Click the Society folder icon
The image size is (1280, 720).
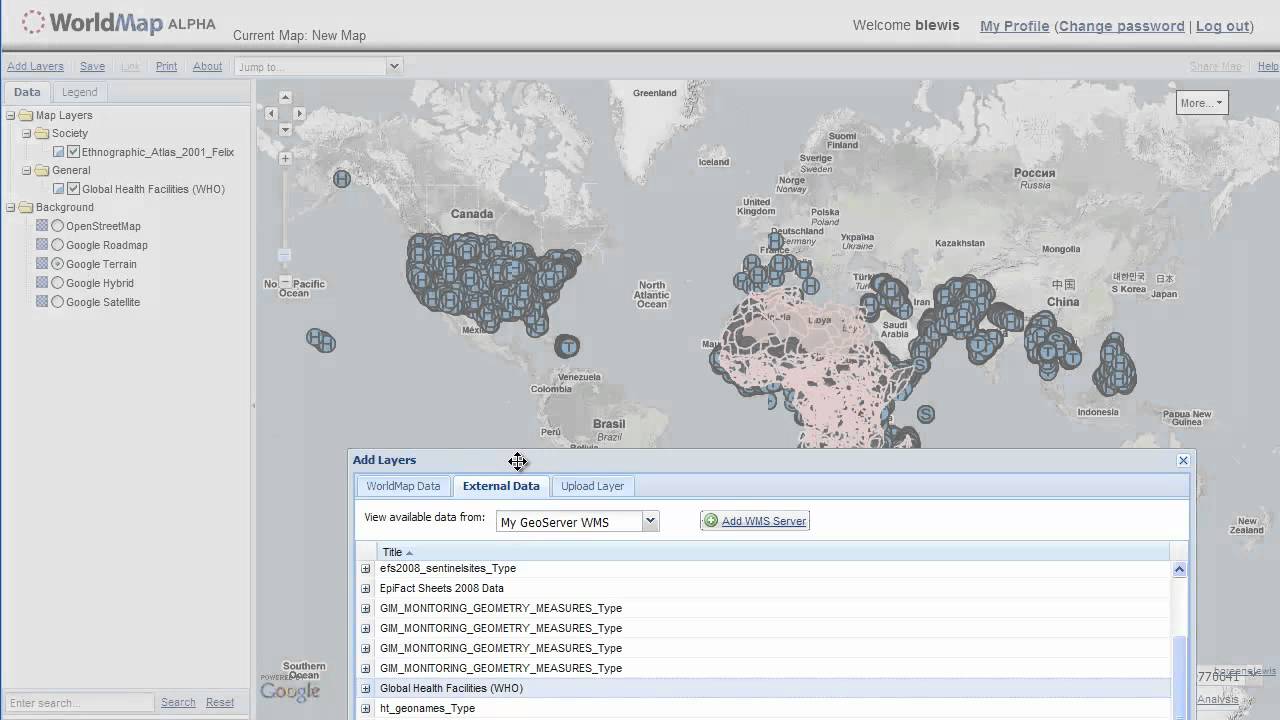42,133
